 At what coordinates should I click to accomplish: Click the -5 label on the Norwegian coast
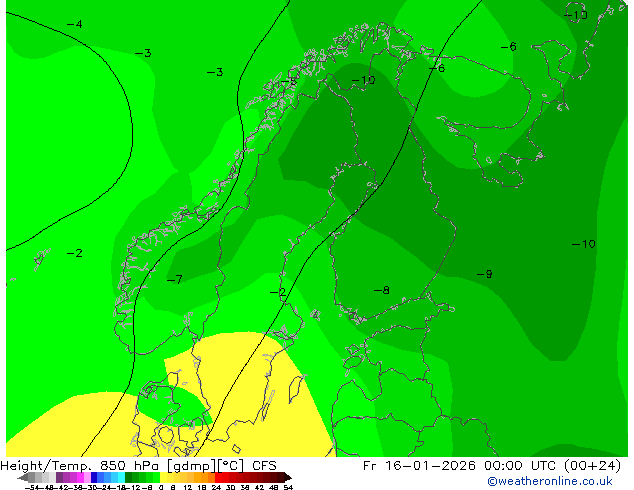(x=288, y=81)
